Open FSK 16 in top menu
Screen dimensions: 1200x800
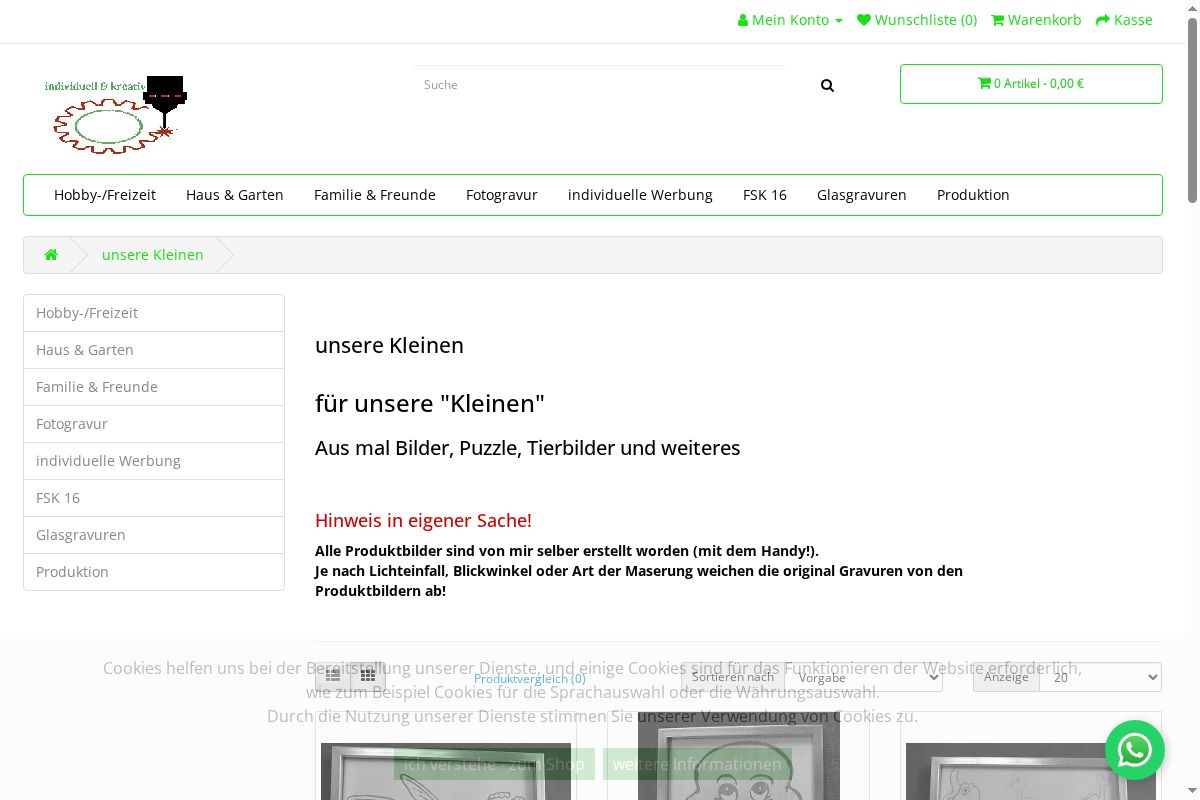click(765, 195)
